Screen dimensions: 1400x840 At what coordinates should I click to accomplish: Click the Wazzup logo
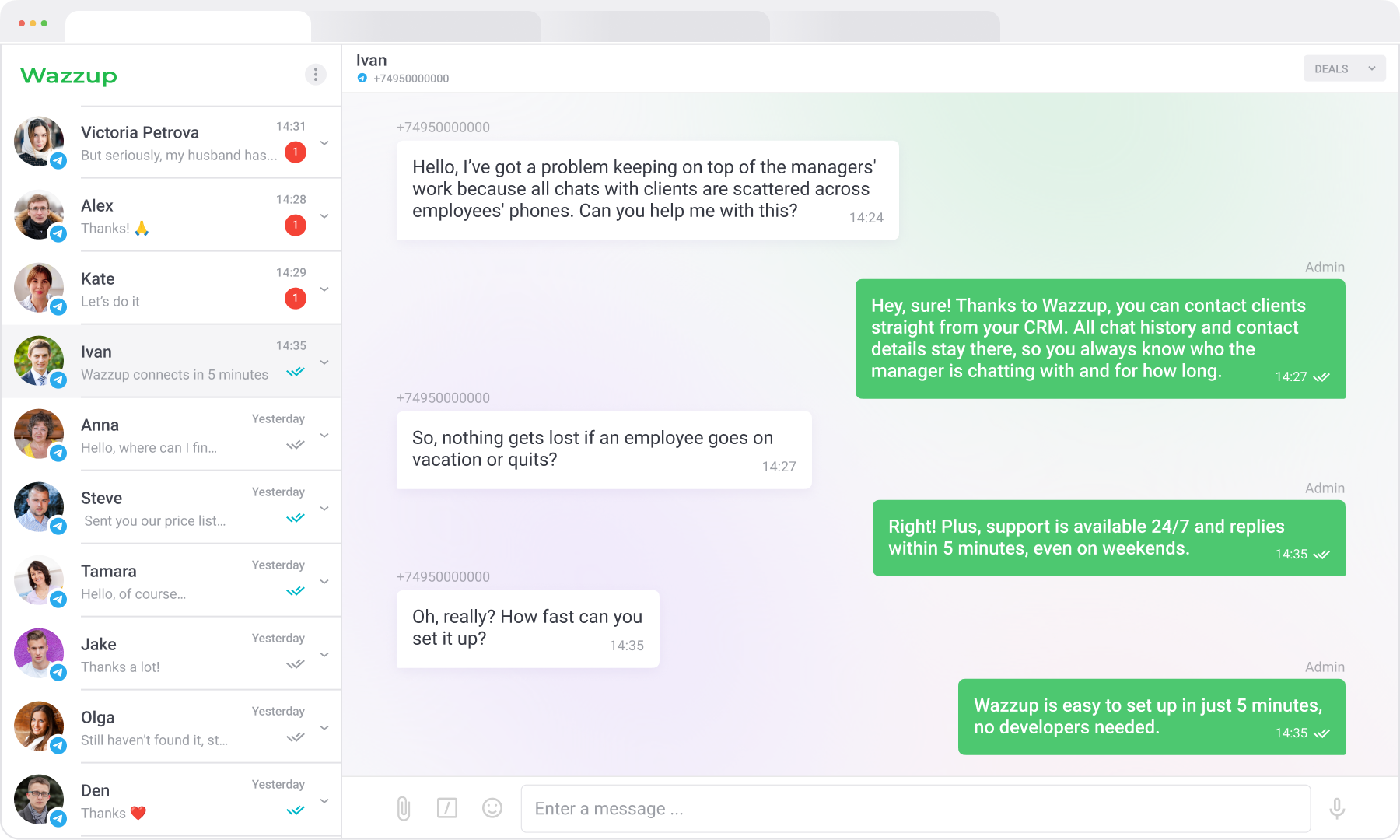click(69, 76)
